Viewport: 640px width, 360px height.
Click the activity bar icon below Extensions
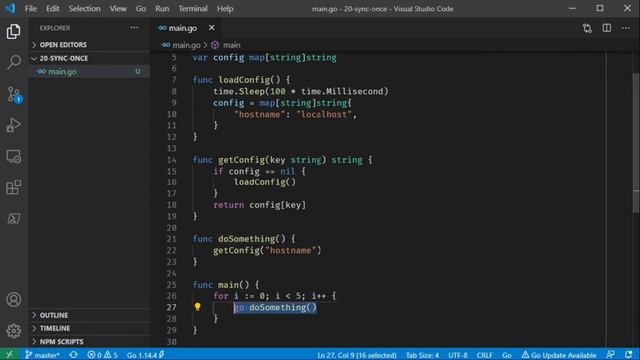coord(13,218)
